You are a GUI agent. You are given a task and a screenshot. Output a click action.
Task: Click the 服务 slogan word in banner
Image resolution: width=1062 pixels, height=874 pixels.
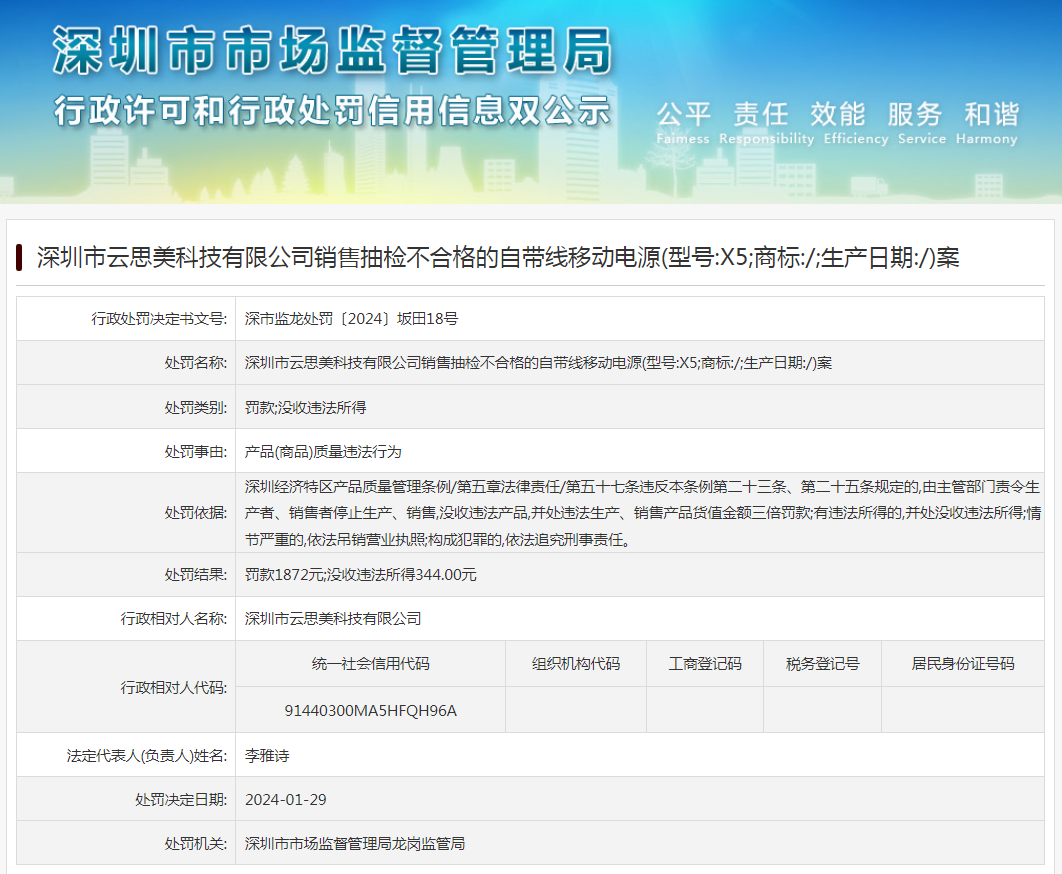915,115
